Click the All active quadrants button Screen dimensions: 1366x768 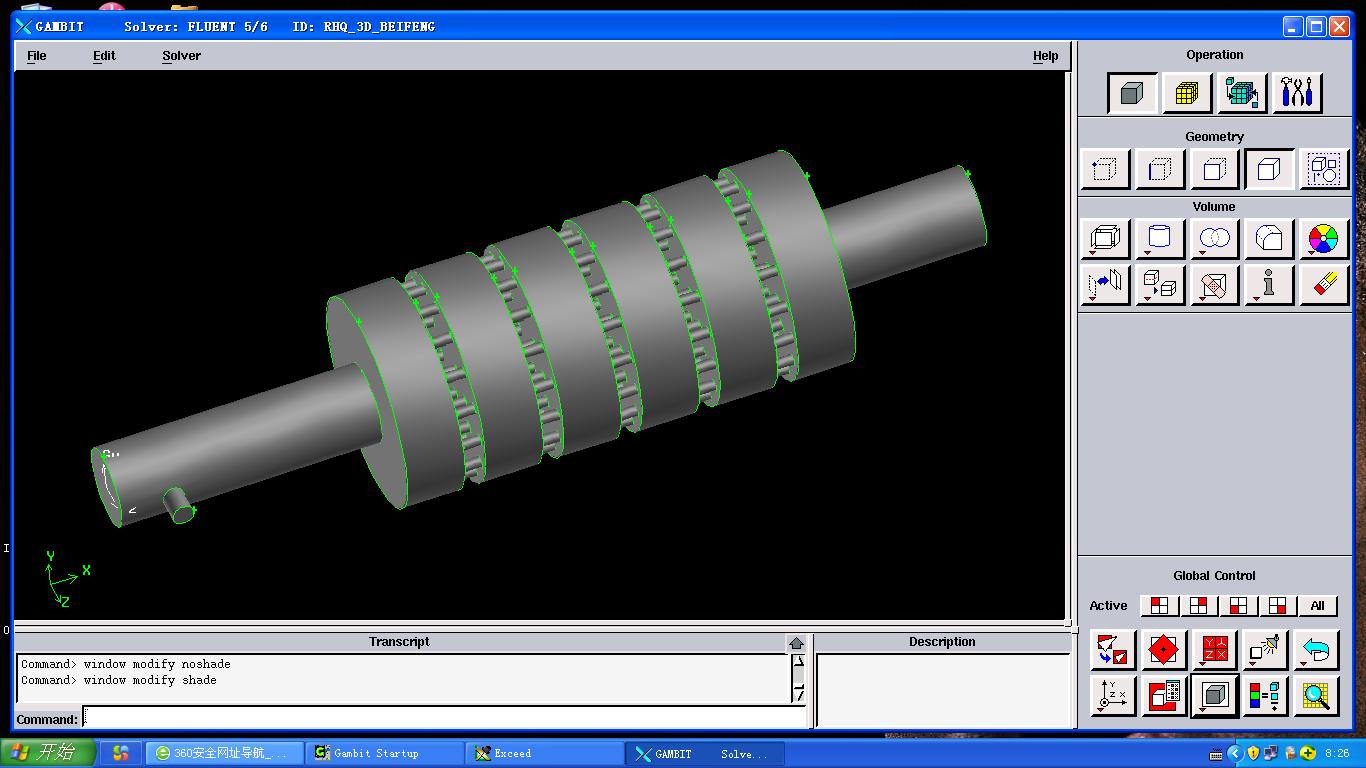[x=1317, y=606]
